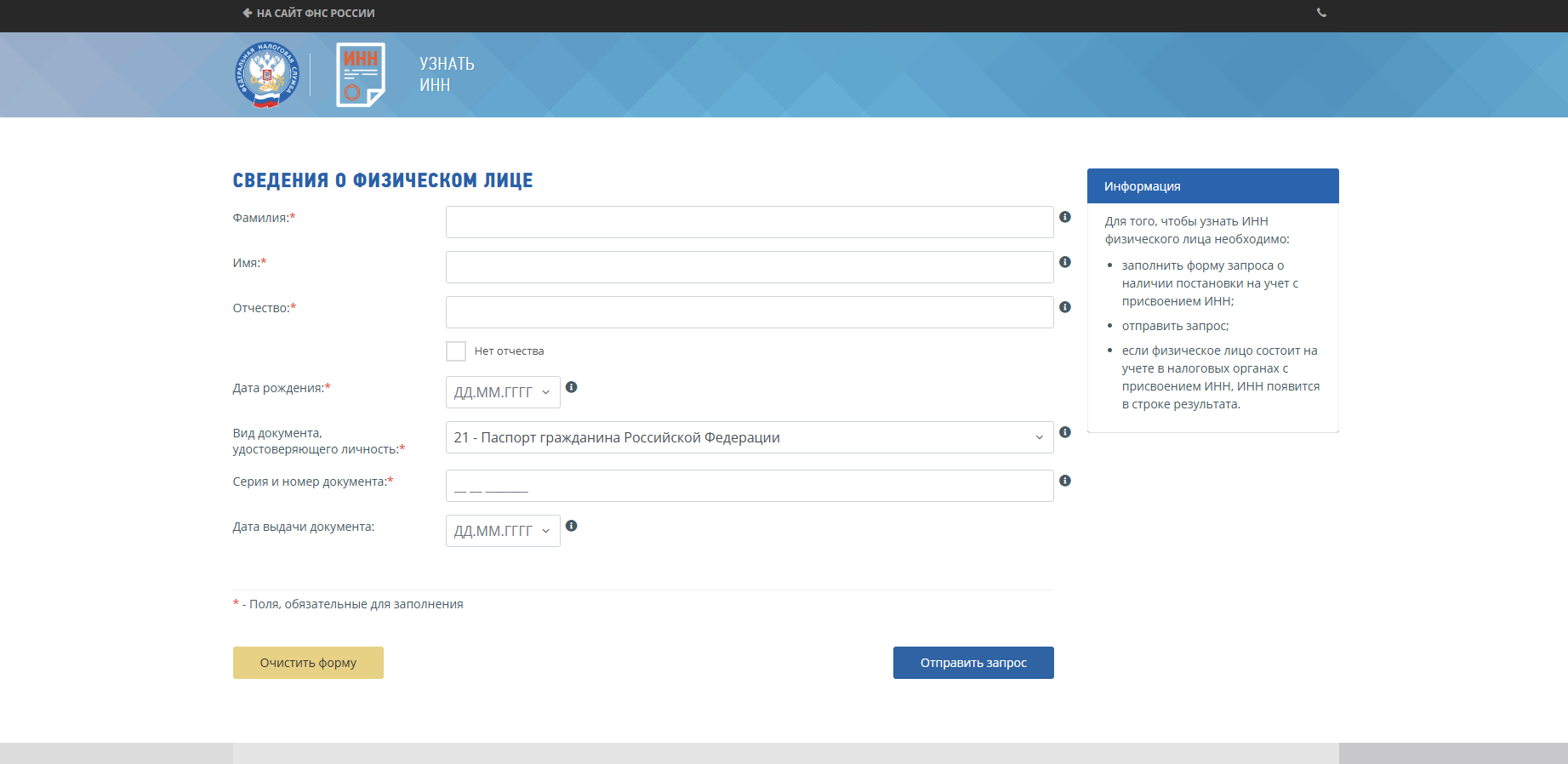
Task: Focus the Имя input field
Action: [750, 267]
